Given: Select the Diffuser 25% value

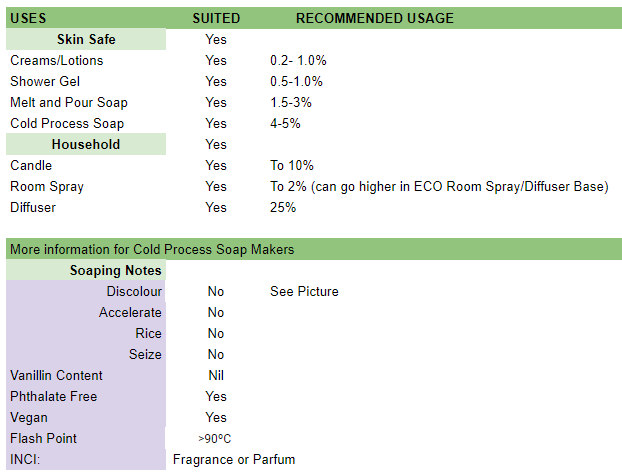Looking at the screenshot, I should tap(283, 207).
